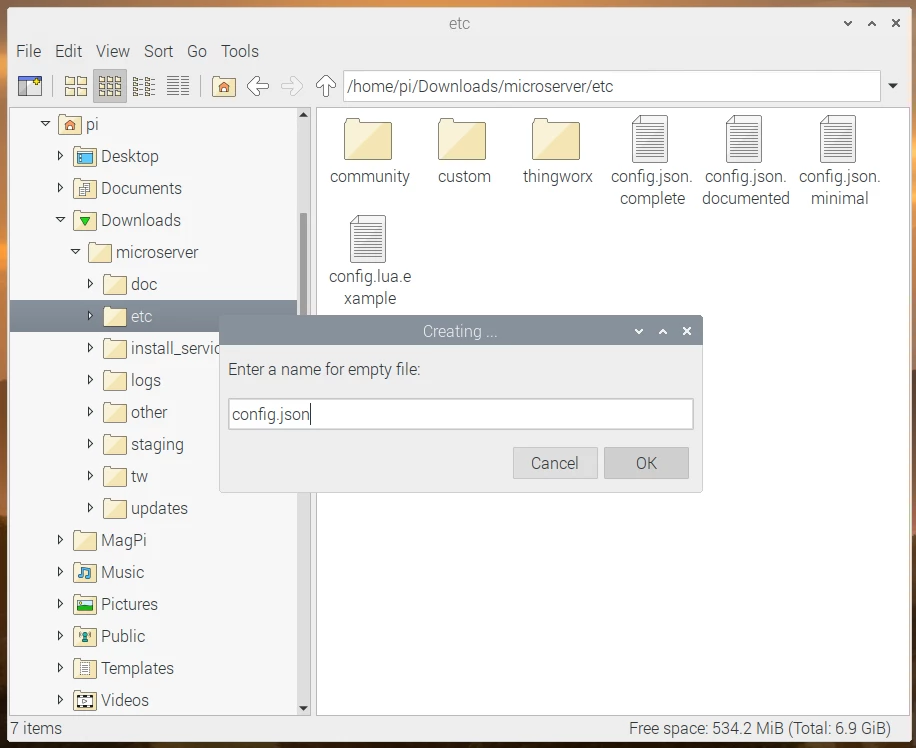Open the thingworx folder
916x748 pixels.
tap(557, 140)
